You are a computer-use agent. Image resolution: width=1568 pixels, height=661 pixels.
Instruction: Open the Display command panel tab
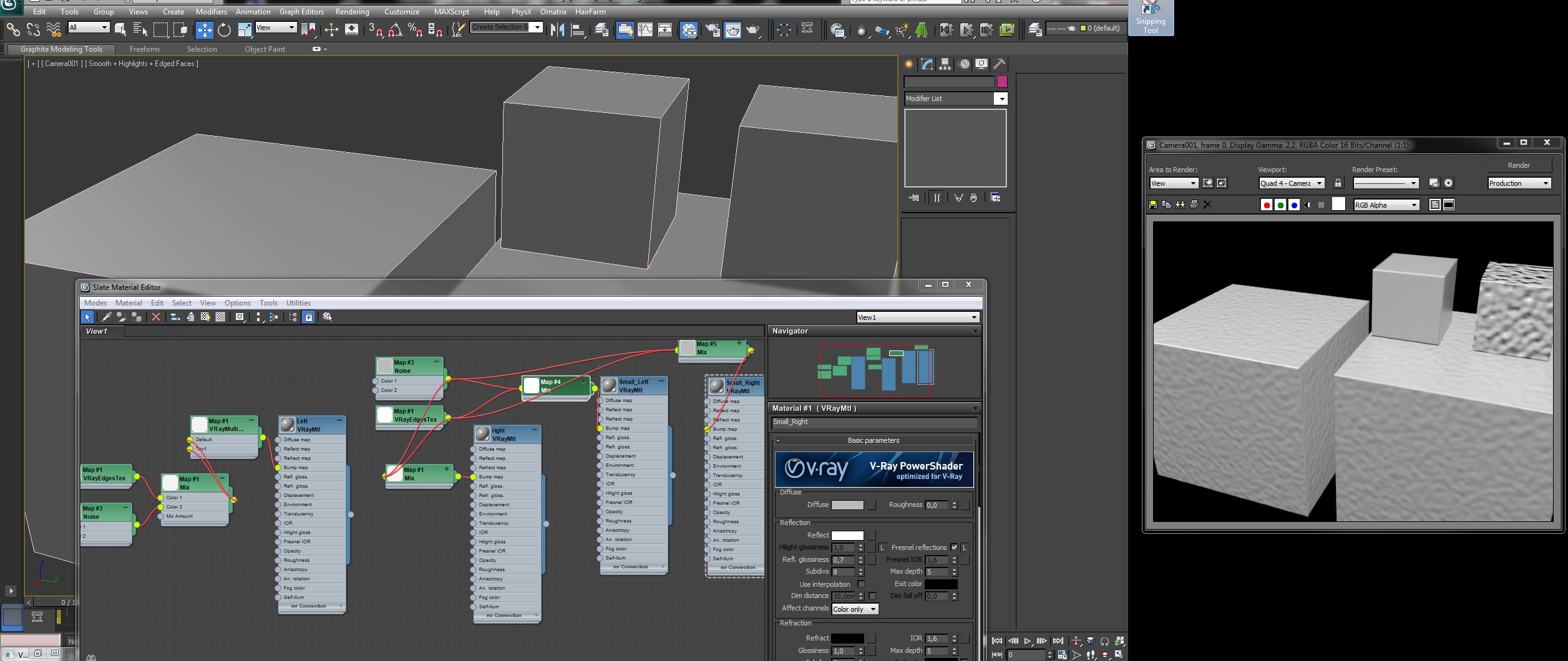(981, 64)
